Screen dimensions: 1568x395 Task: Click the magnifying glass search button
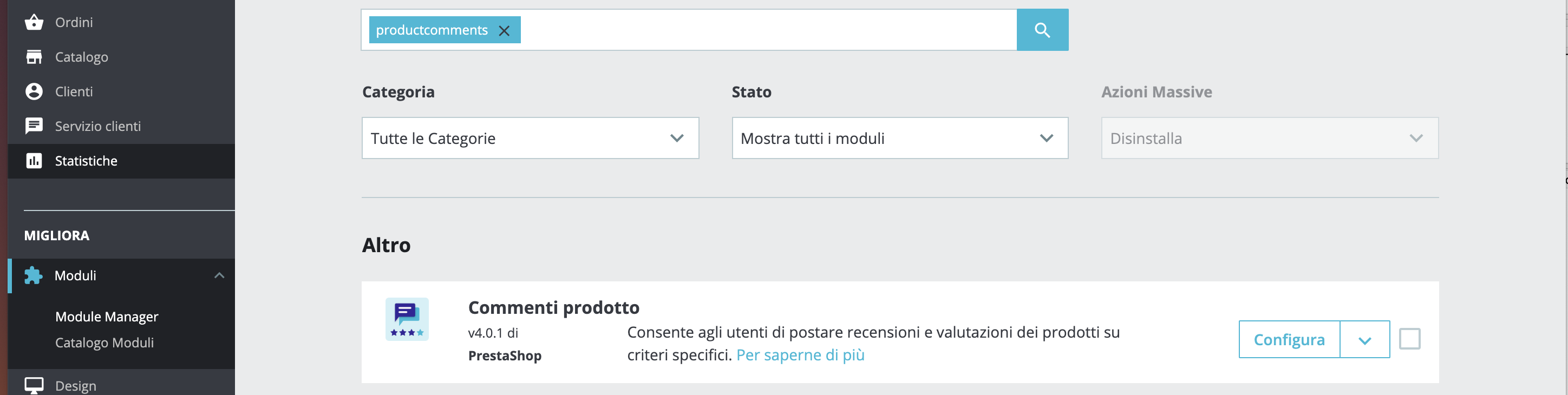(x=1042, y=30)
